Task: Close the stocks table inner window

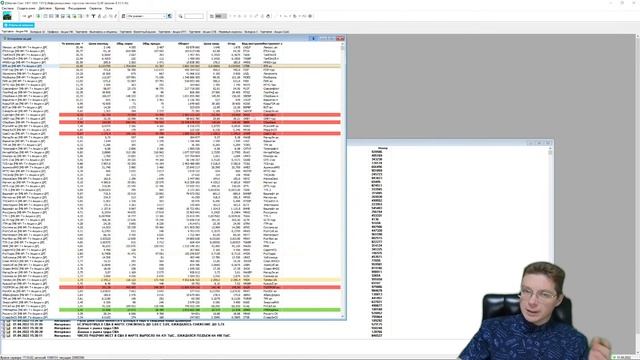Action: [340, 38]
